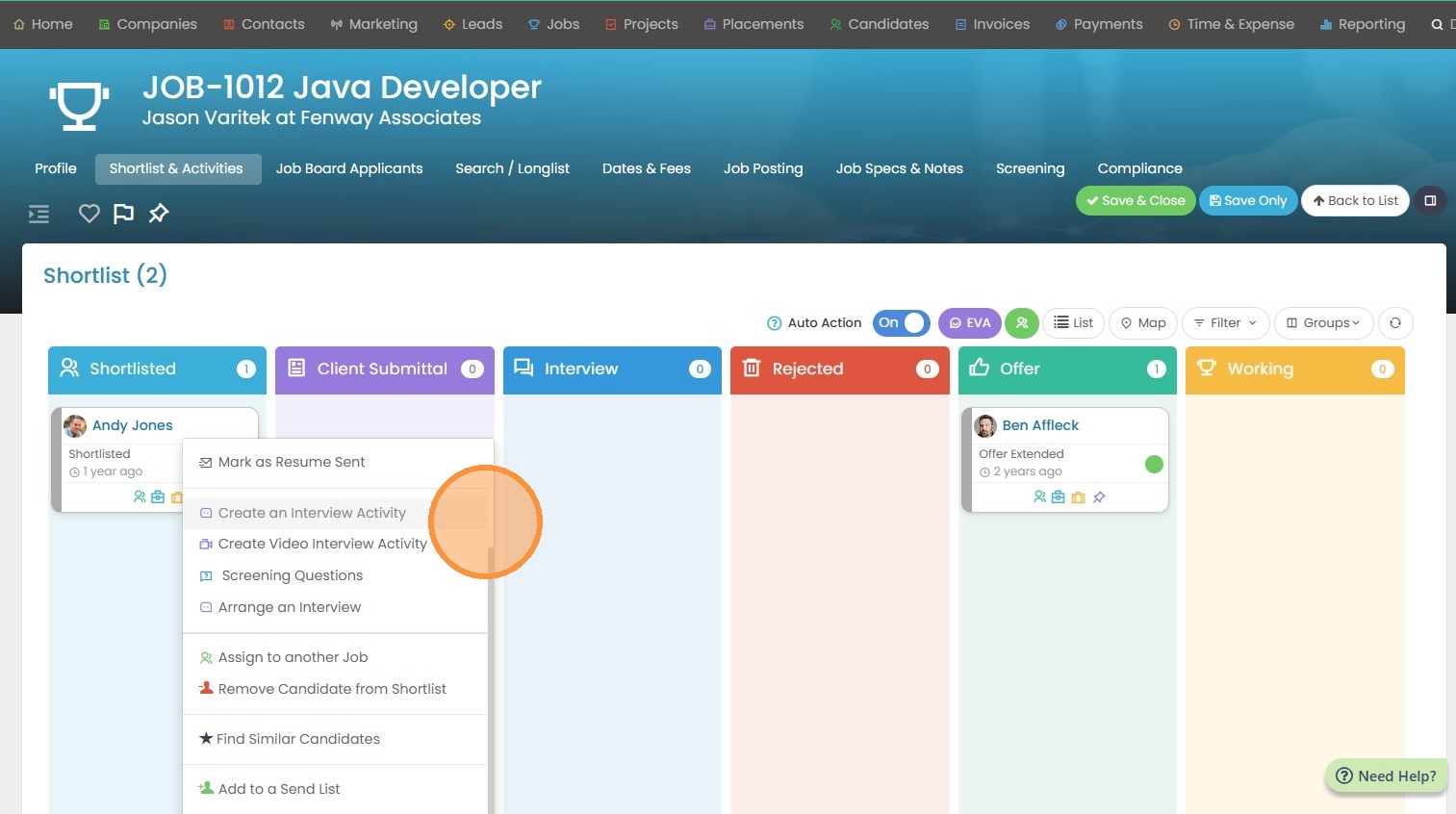Click the yellow briefcase icon on Ben Affleck card
Screen dimensions: 1456x814
(x=1079, y=497)
